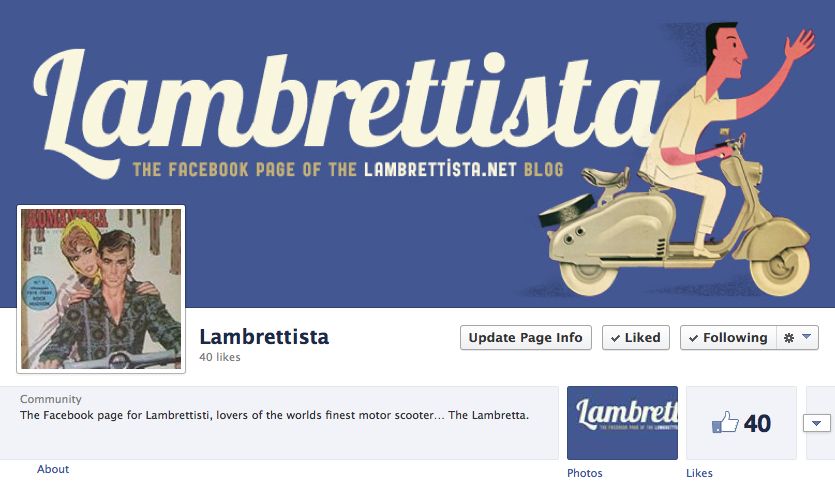This screenshot has width=835, height=496.
Task: Expand more apps arrow at far right
Action: point(817,424)
